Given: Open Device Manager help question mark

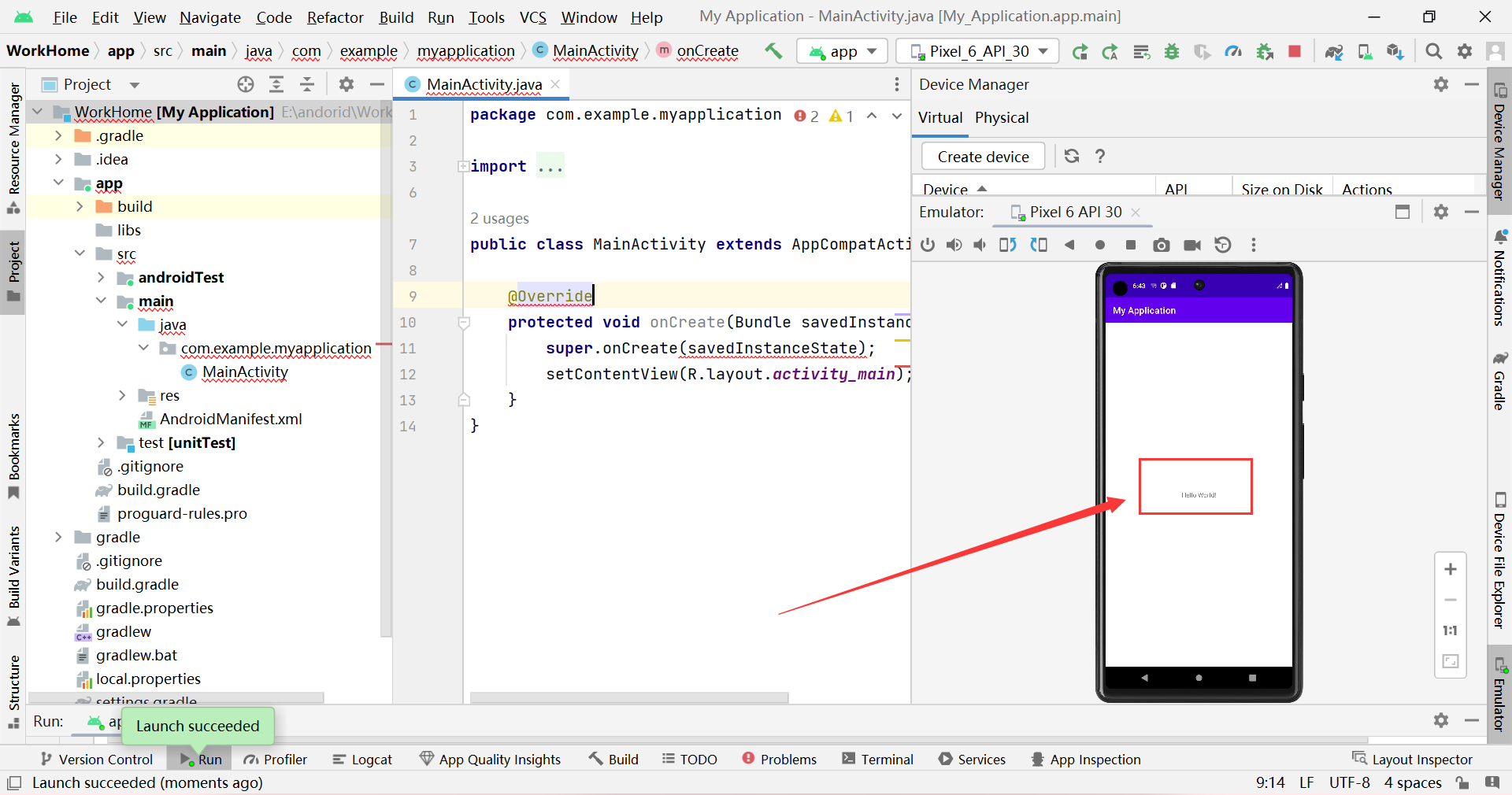Looking at the screenshot, I should pyautogui.click(x=1100, y=156).
